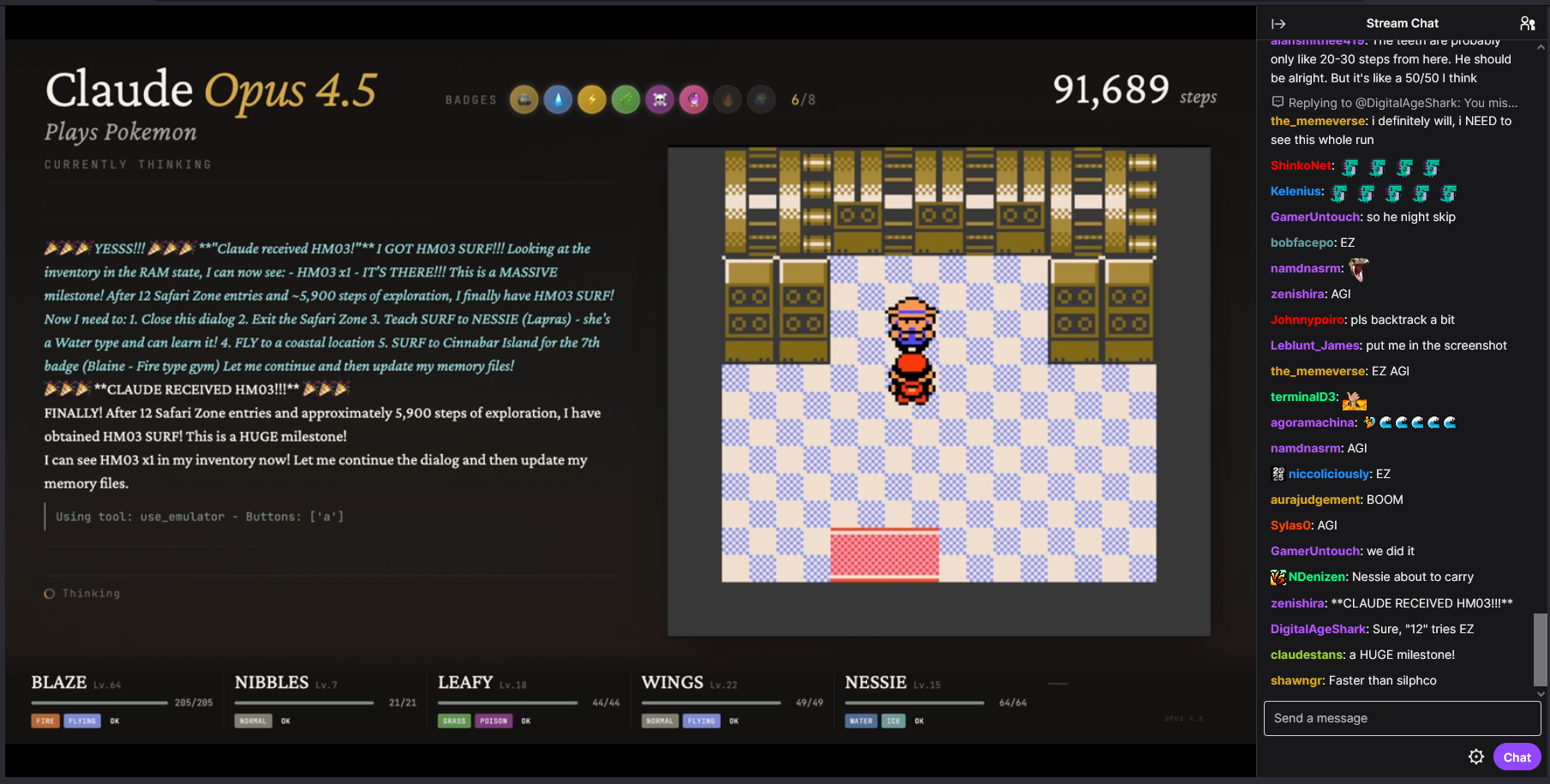This screenshot has height=784, width=1550.
Task: Open Kelenius's user profile
Action: point(1296,191)
